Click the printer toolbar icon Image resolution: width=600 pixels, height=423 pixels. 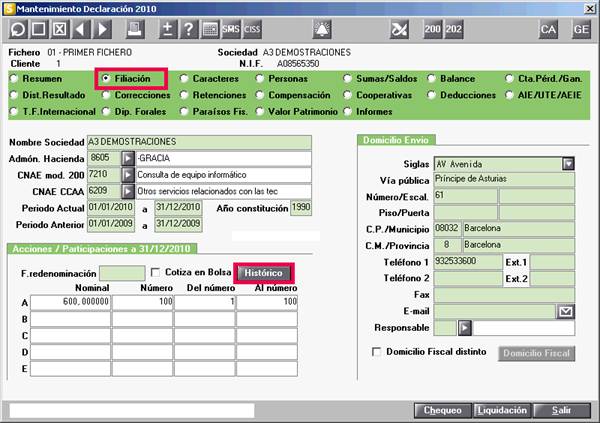pyautogui.click(x=135, y=29)
